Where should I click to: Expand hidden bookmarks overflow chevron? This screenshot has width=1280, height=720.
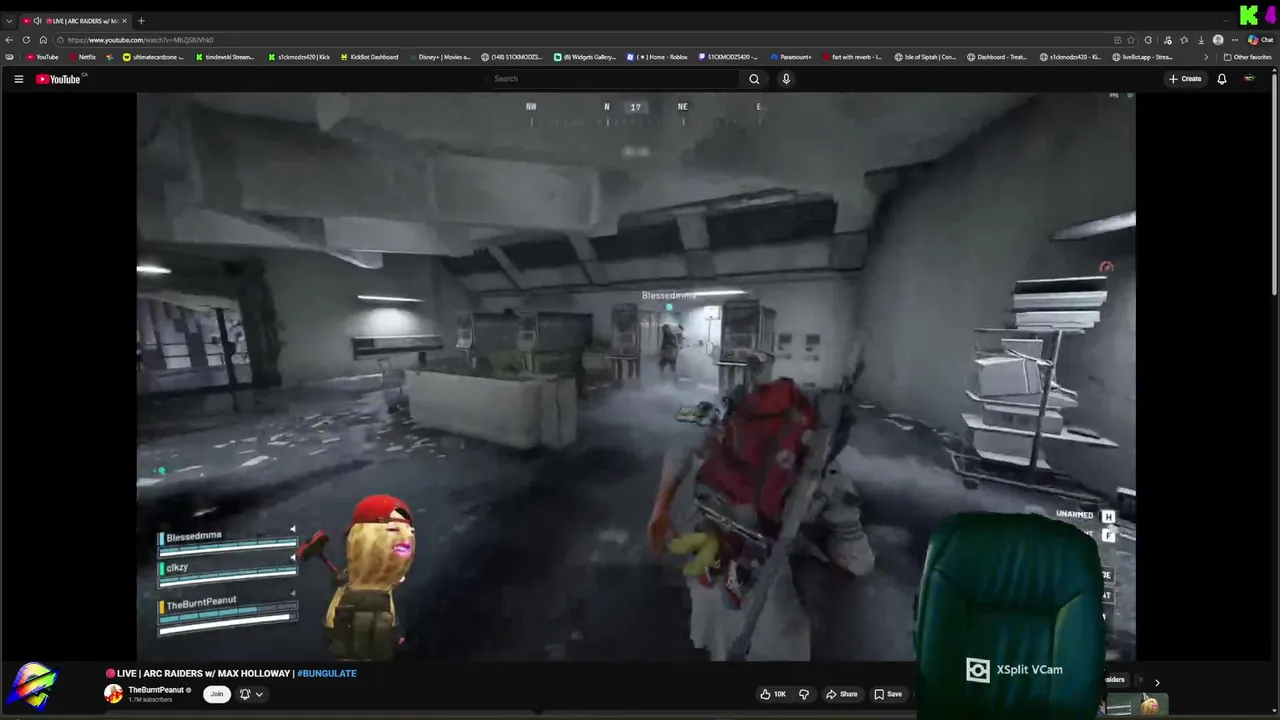(x=1205, y=57)
